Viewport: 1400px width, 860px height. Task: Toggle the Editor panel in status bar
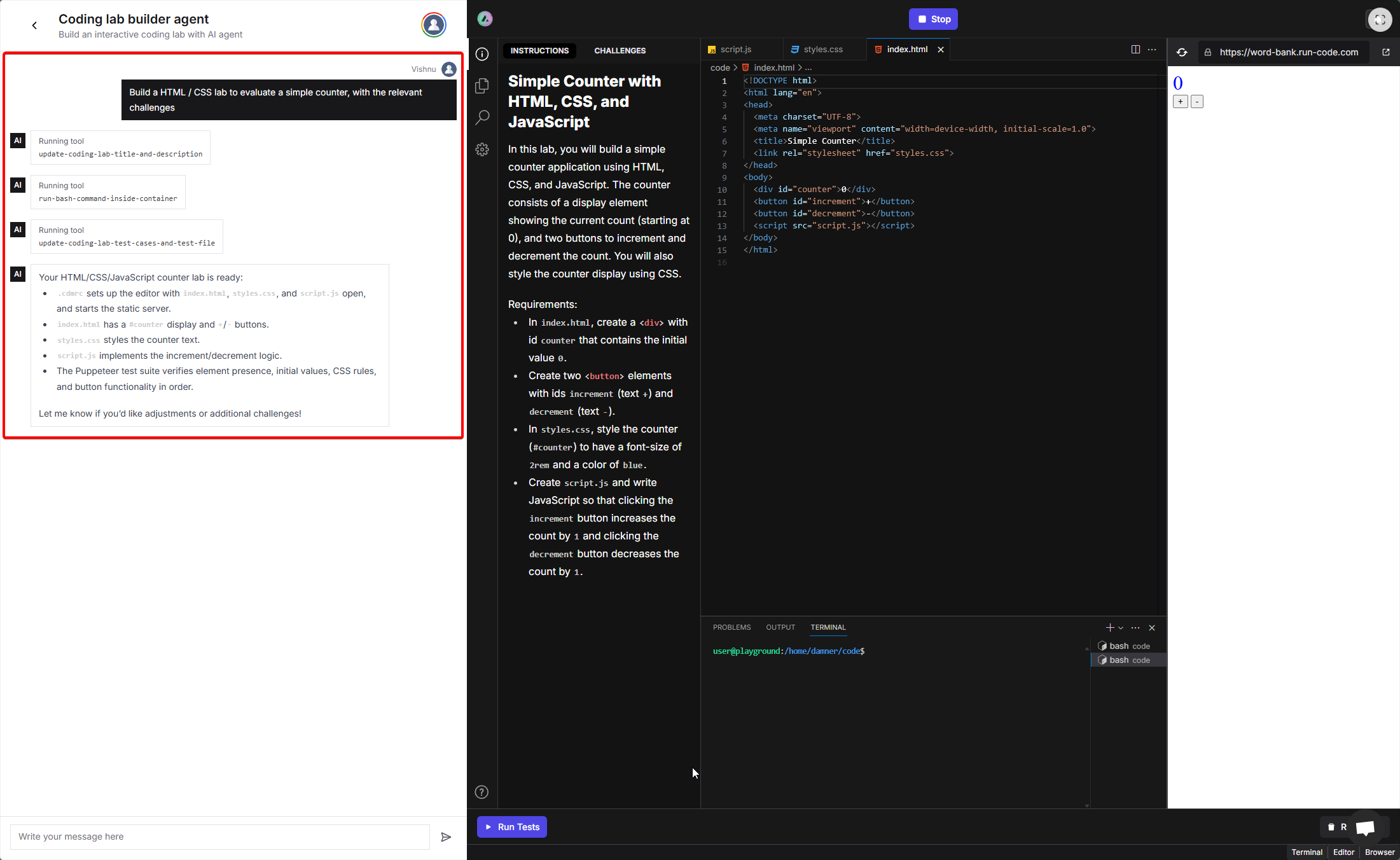click(1343, 852)
